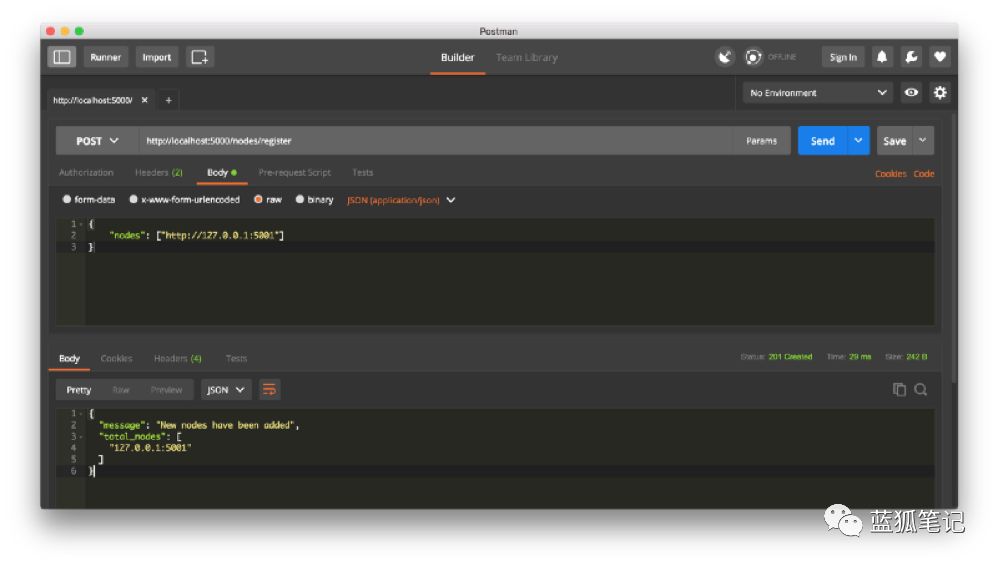Collapse response JSON at line 1
The width and height of the screenshot is (998, 566).
tap(81, 414)
